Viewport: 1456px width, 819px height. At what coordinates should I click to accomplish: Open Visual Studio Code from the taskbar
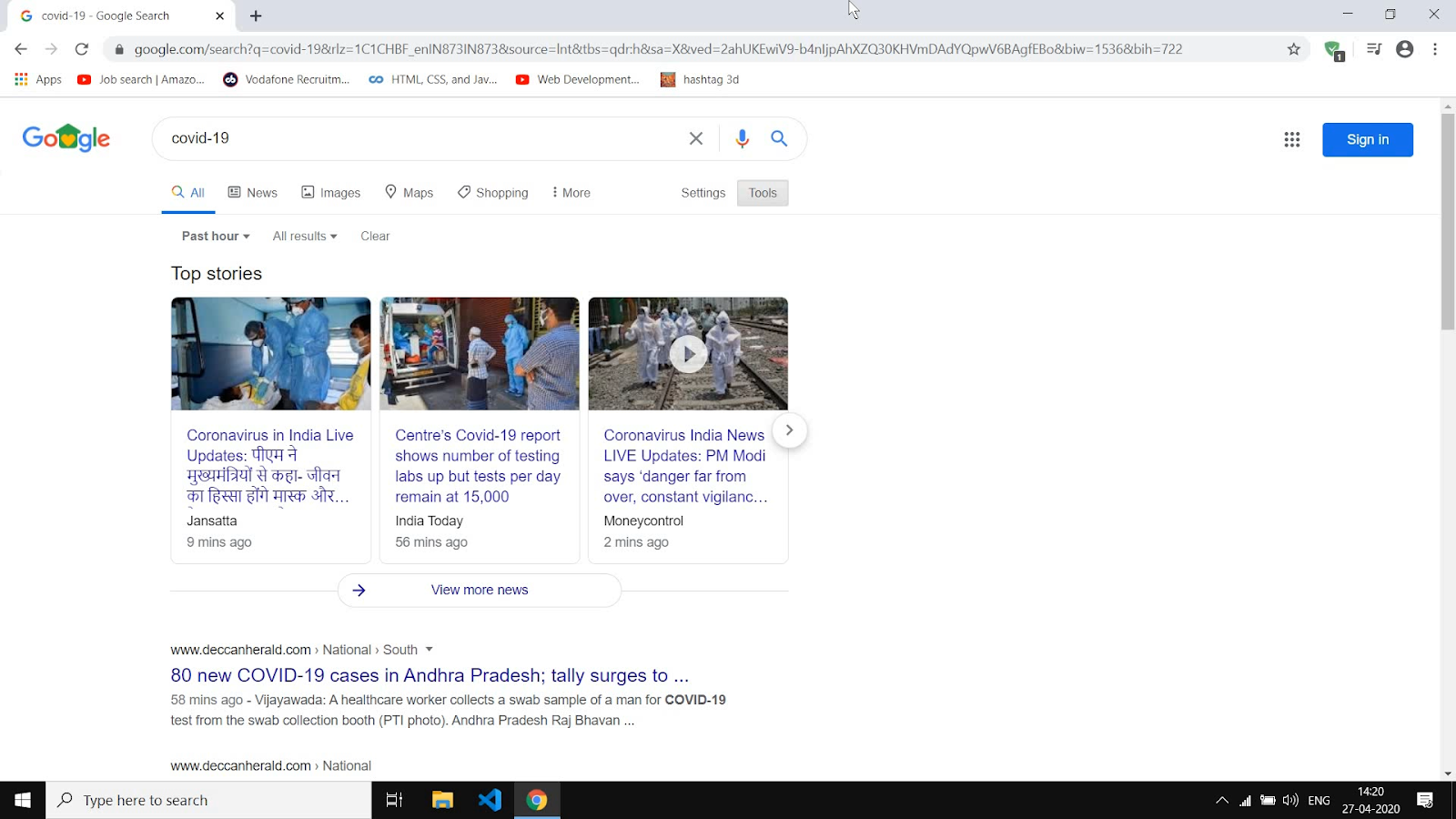pos(490,800)
